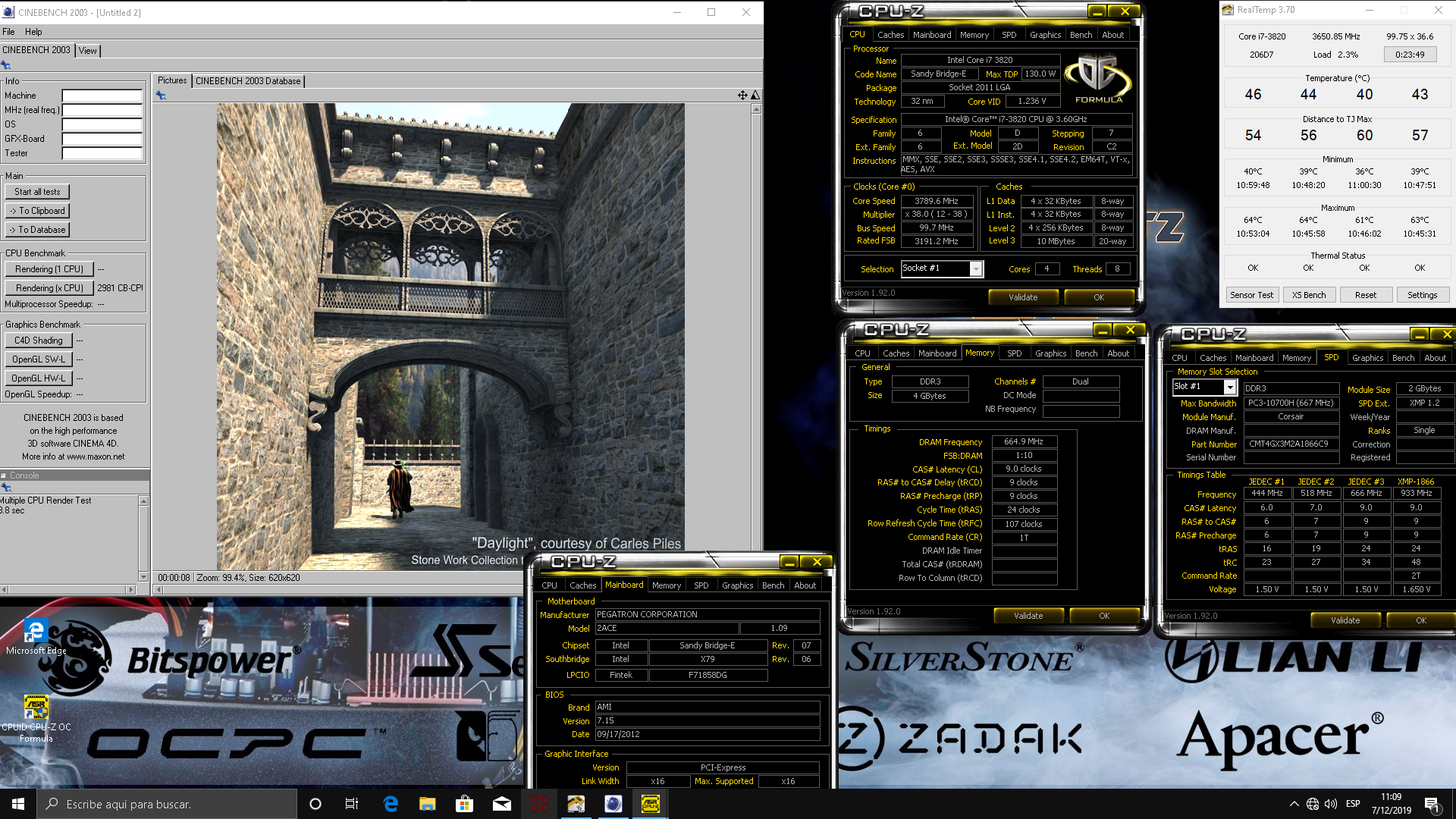Image resolution: width=1456 pixels, height=819 pixels.
Task: Open the volume control in the system tray
Action: (1331, 804)
